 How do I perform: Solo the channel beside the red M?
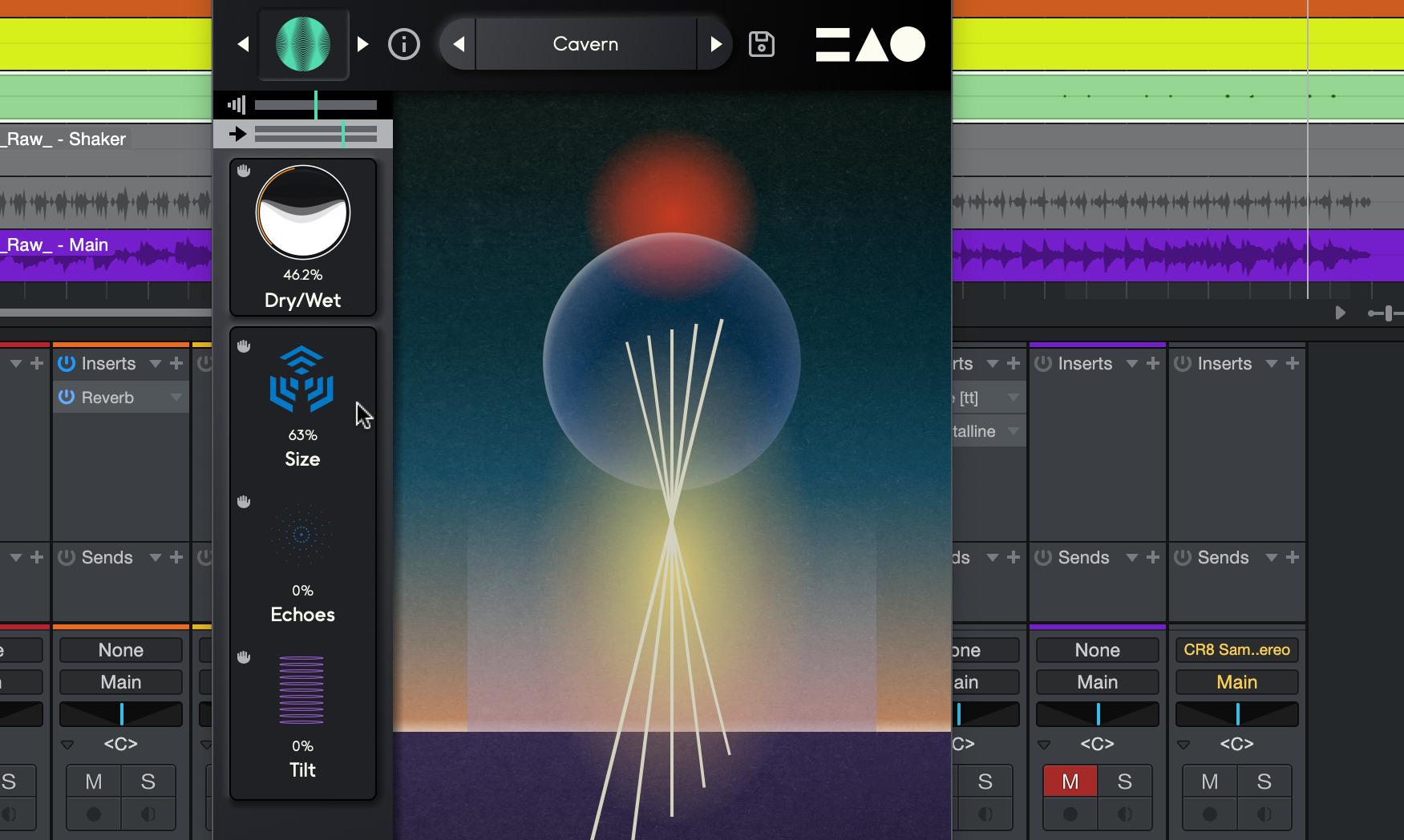1125,781
